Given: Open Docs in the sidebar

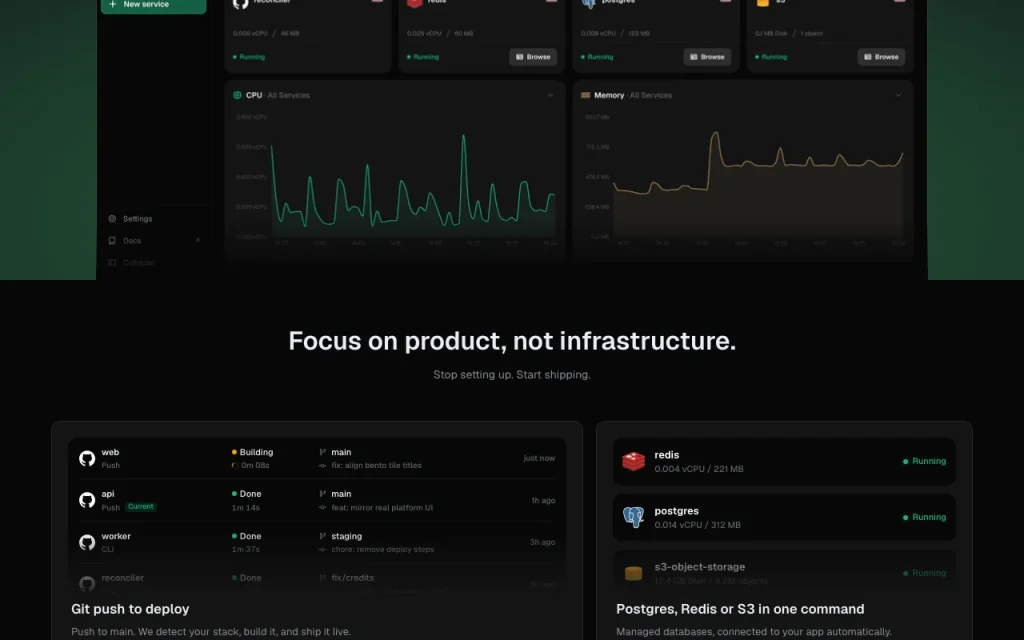Looking at the screenshot, I should (132, 240).
